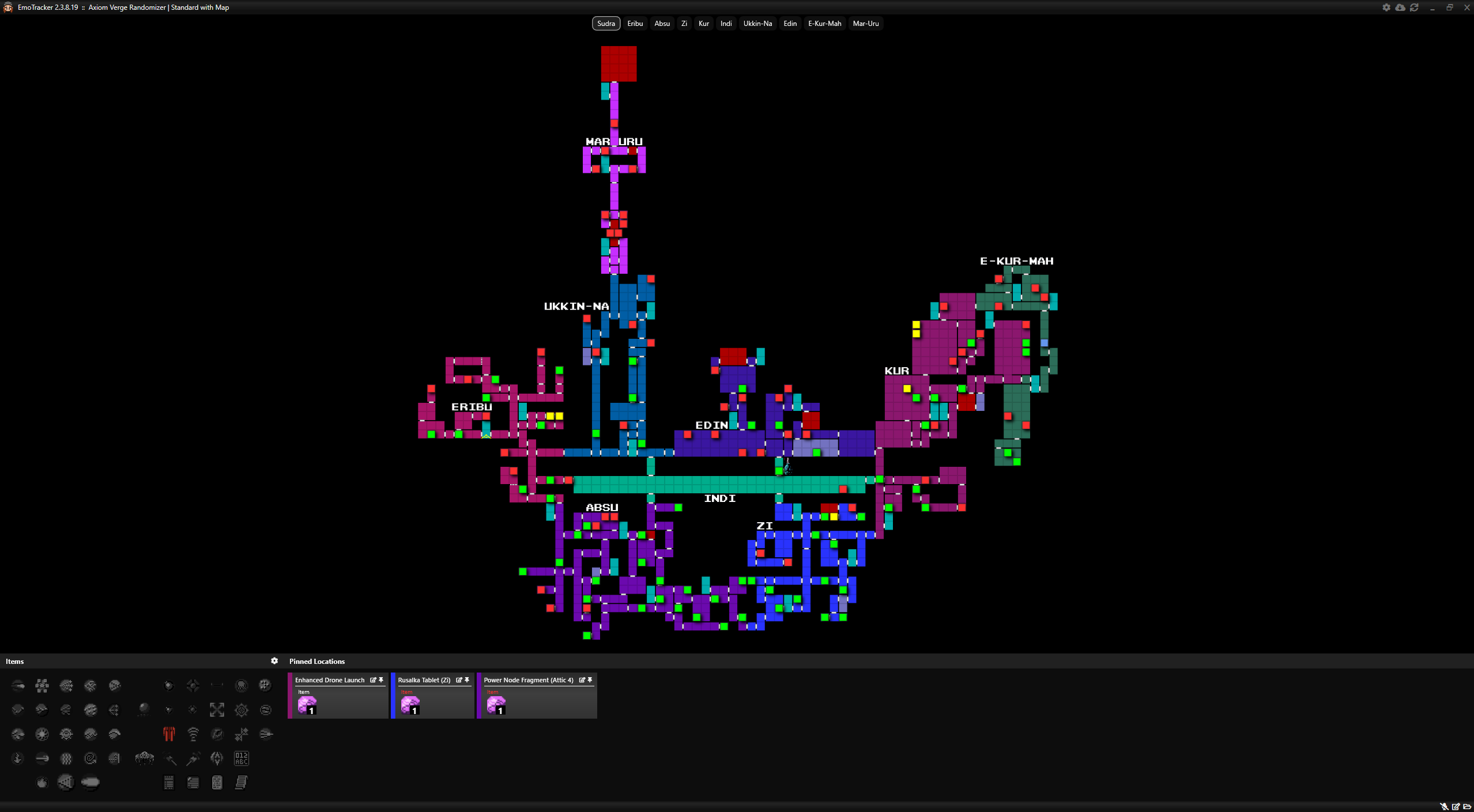1474x812 pixels.
Task: Click the open folder icon at bottom-right corner
Action: [x=1467, y=807]
